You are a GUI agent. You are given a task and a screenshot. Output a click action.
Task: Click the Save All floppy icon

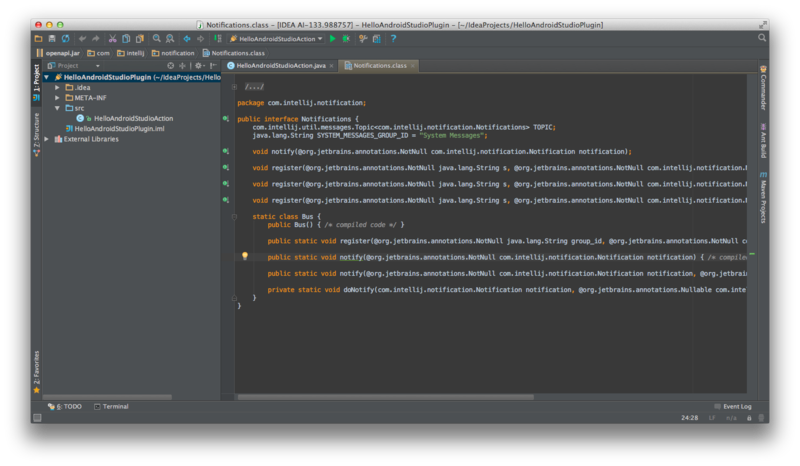[x=52, y=38]
